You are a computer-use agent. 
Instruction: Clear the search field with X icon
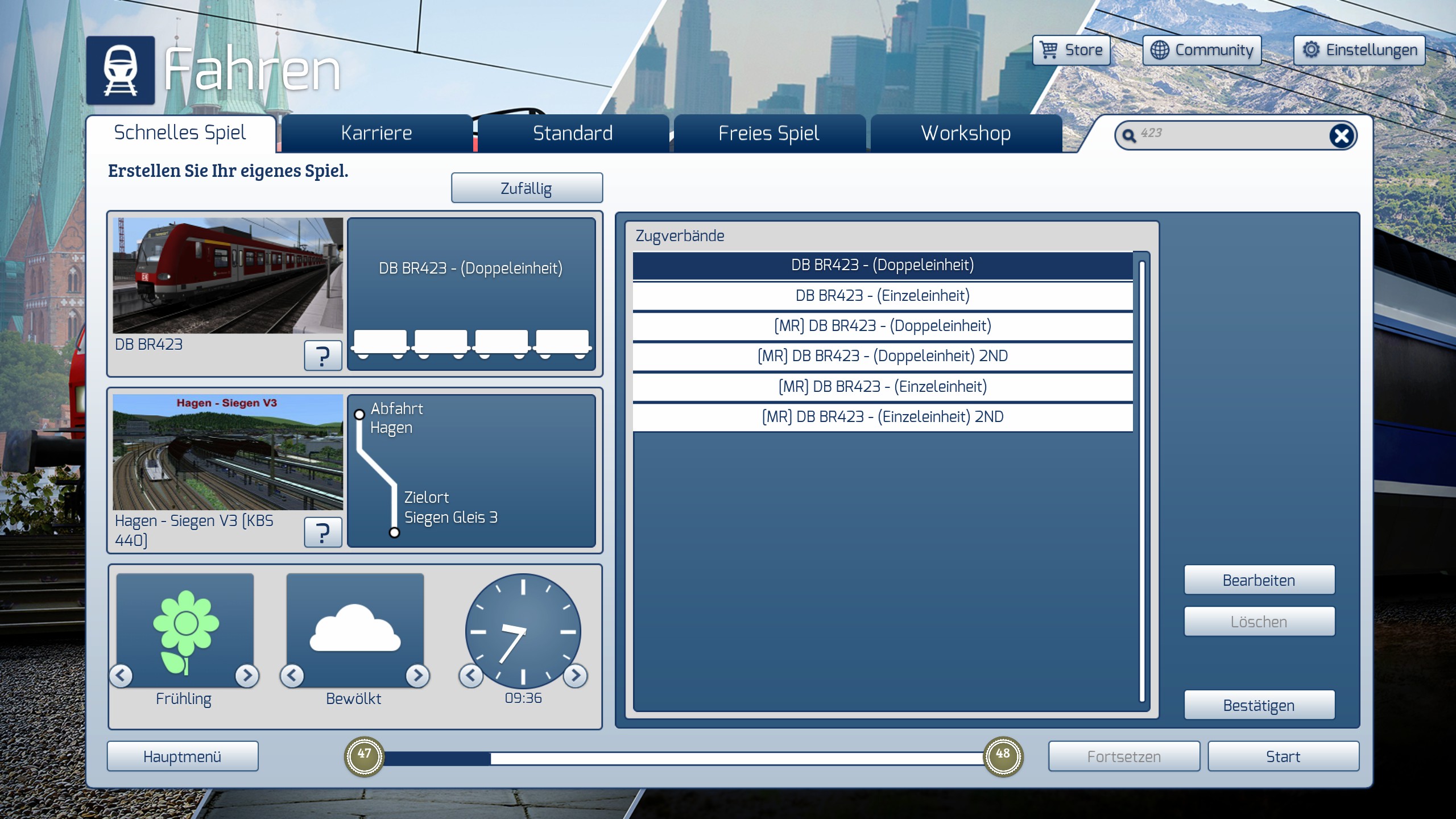pyautogui.click(x=1341, y=136)
